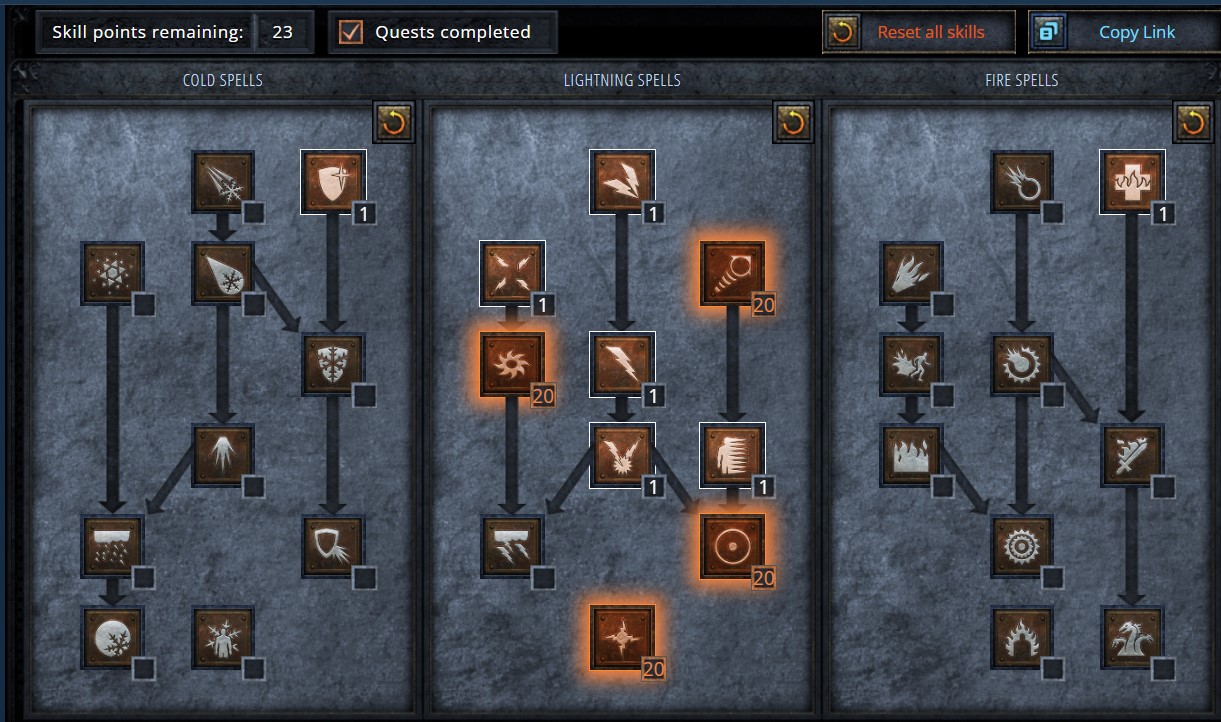Image resolution: width=1221 pixels, height=722 pixels.
Task: Click the Telekinesis level 20 counter box
Action: 764,305
